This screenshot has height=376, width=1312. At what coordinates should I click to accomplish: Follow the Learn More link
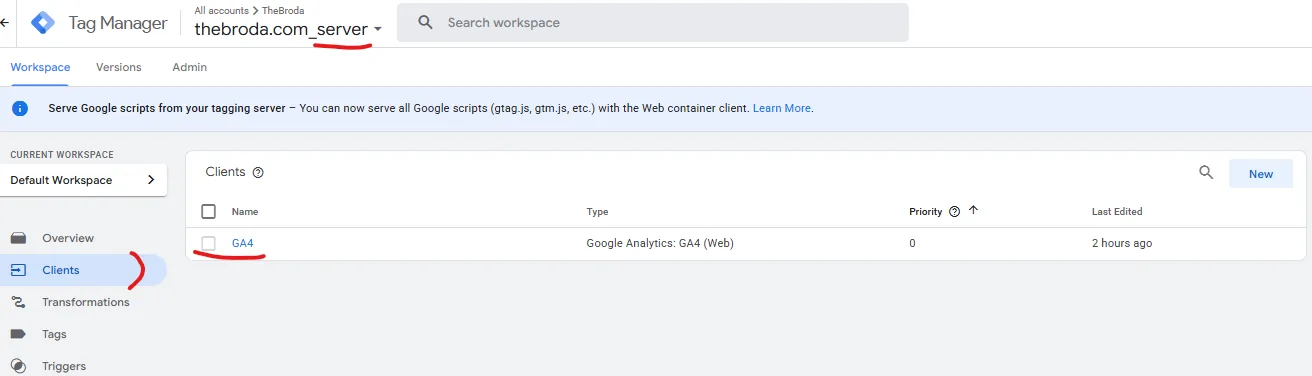pyautogui.click(x=782, y=108)
